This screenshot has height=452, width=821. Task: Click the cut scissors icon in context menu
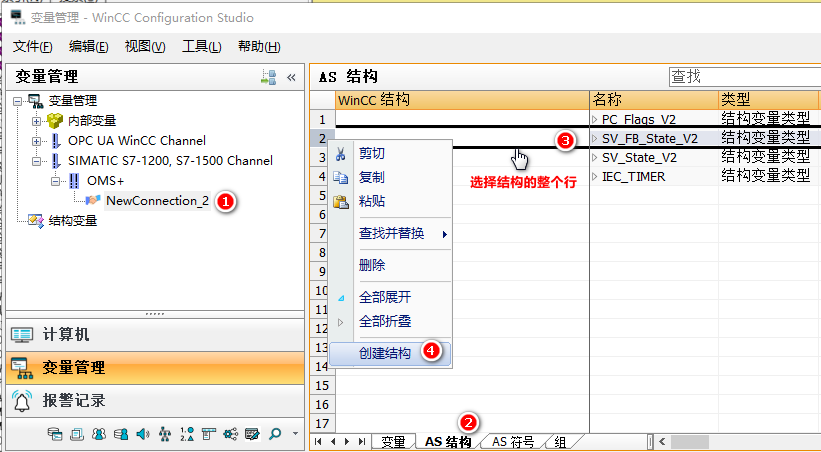[x=341, y=154]
